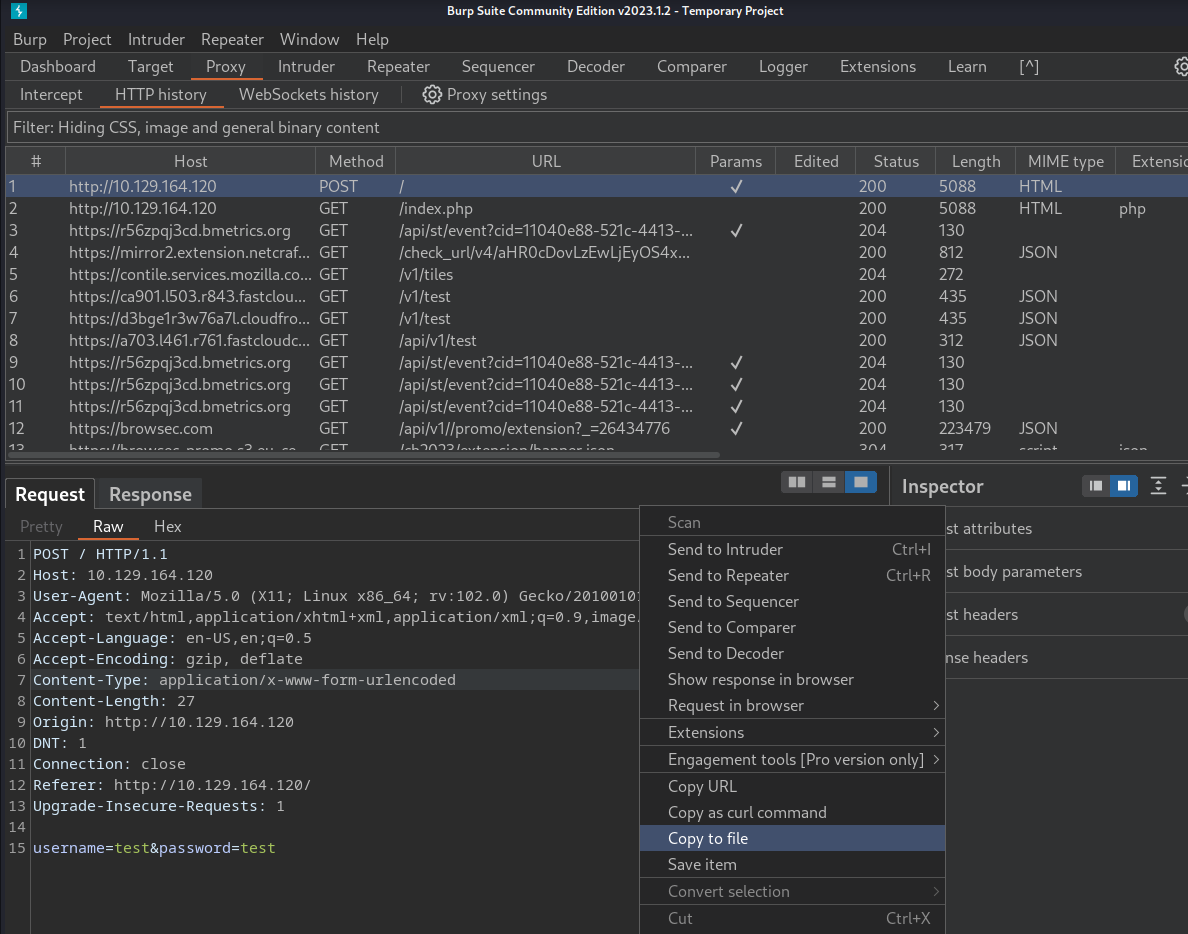Click the Filter bar above history table
Screen dimensions: 1188x934
click(x=597, y=127)
